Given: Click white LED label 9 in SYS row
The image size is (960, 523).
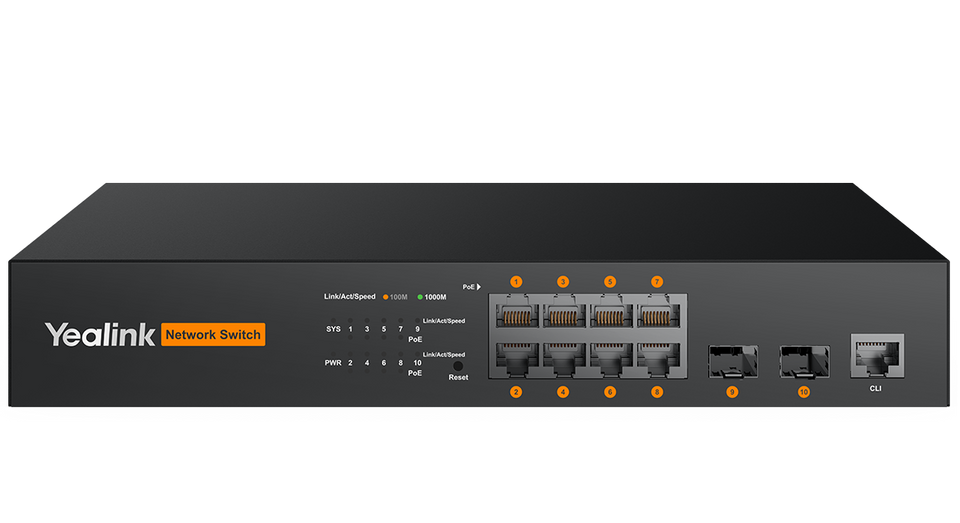Looking at the screenshot, I should point(418,329).
